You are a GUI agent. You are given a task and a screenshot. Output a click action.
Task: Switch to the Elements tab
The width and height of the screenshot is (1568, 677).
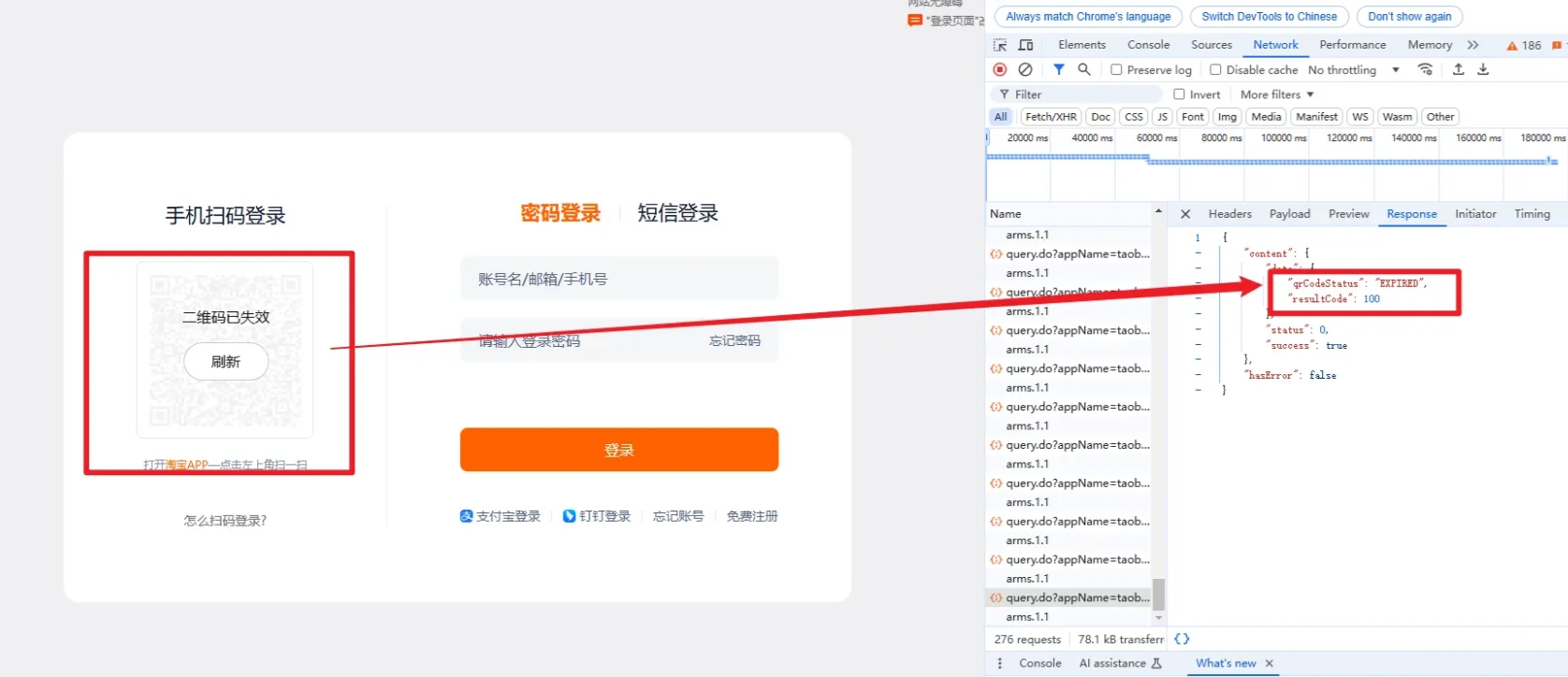tap(1082, 45)
